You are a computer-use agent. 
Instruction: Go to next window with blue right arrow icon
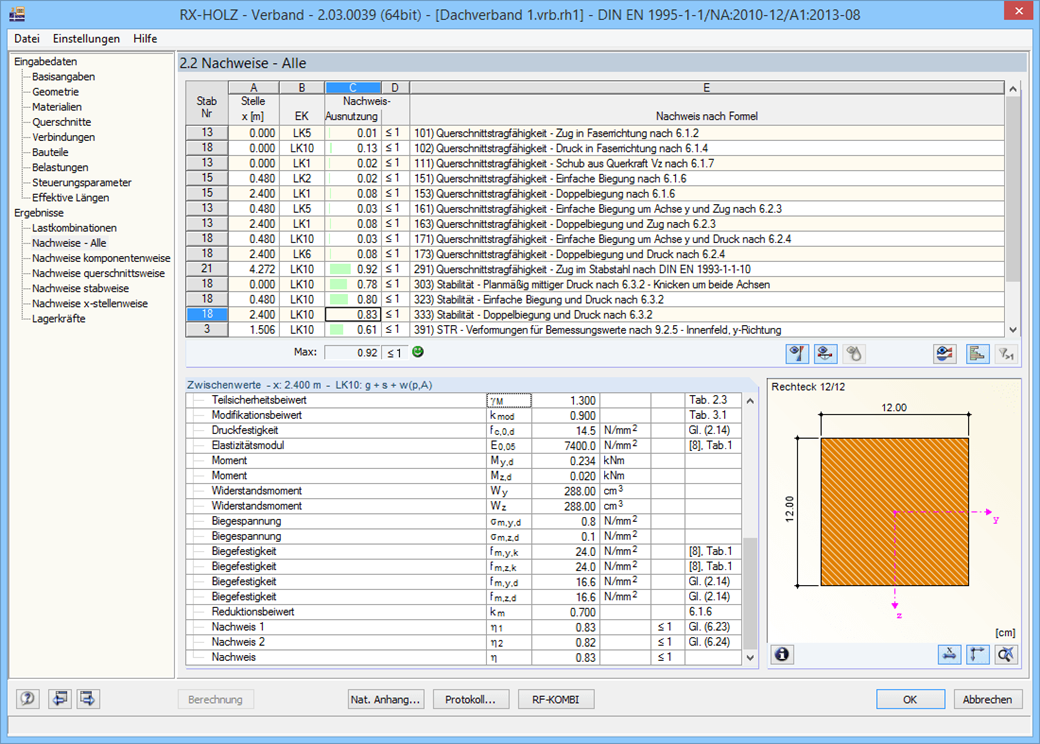point(88,699)
